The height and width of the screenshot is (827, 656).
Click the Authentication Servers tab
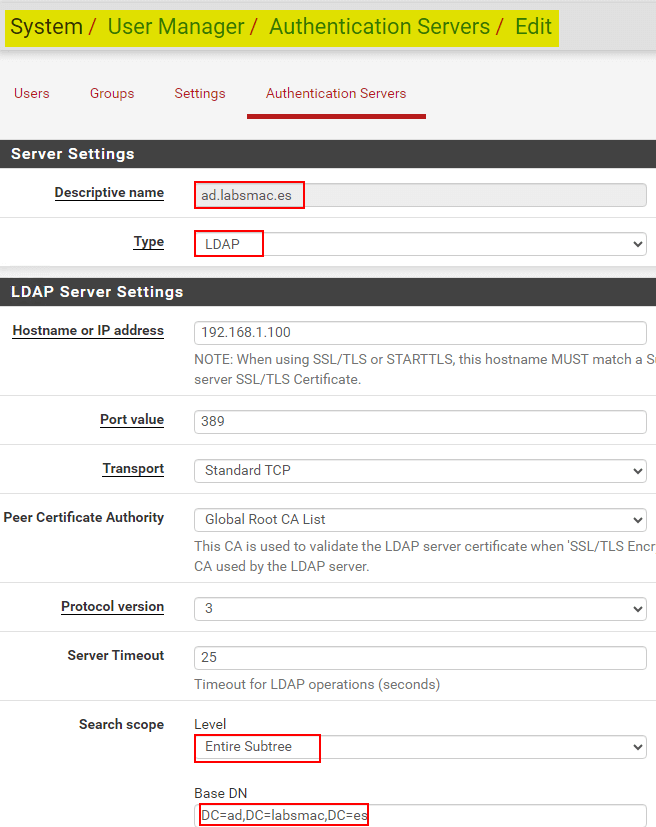click(336, 93)
